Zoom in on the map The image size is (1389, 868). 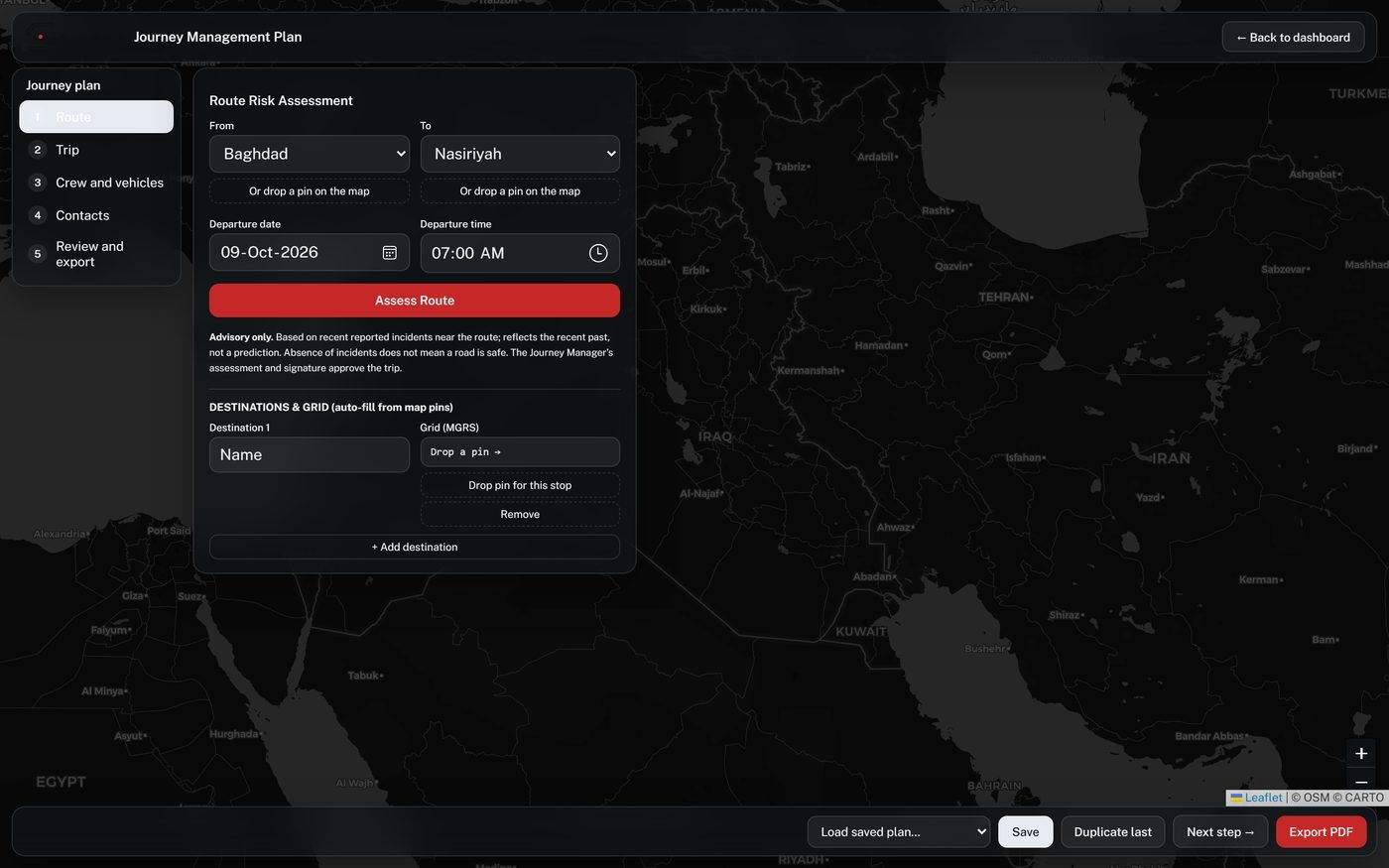click(1361, 754)
